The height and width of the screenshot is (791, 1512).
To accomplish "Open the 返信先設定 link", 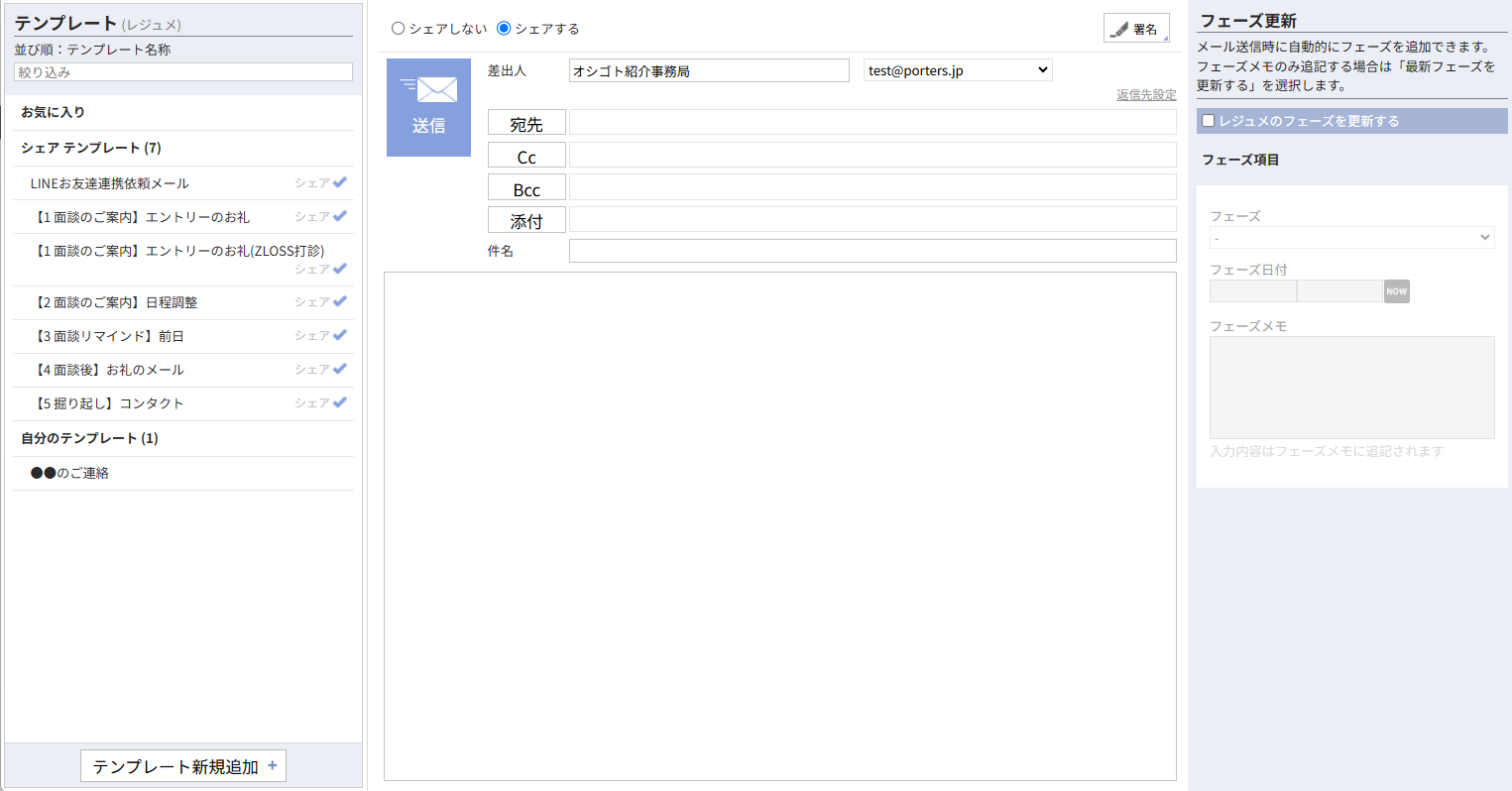I will pyautogui.click(x=1146, y=95).
